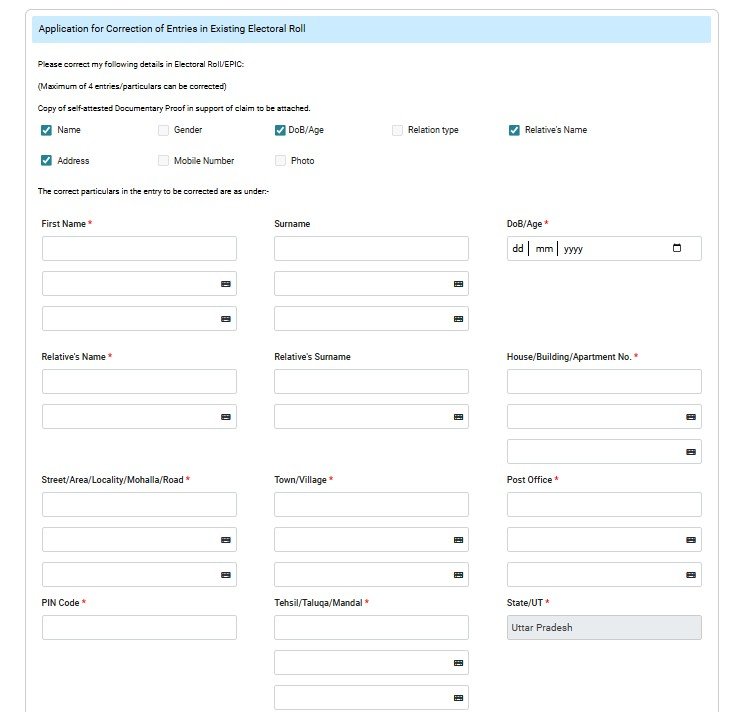
Task: Click keyboard icon in third House/Building/Apartment No. field
Action: 690,452
